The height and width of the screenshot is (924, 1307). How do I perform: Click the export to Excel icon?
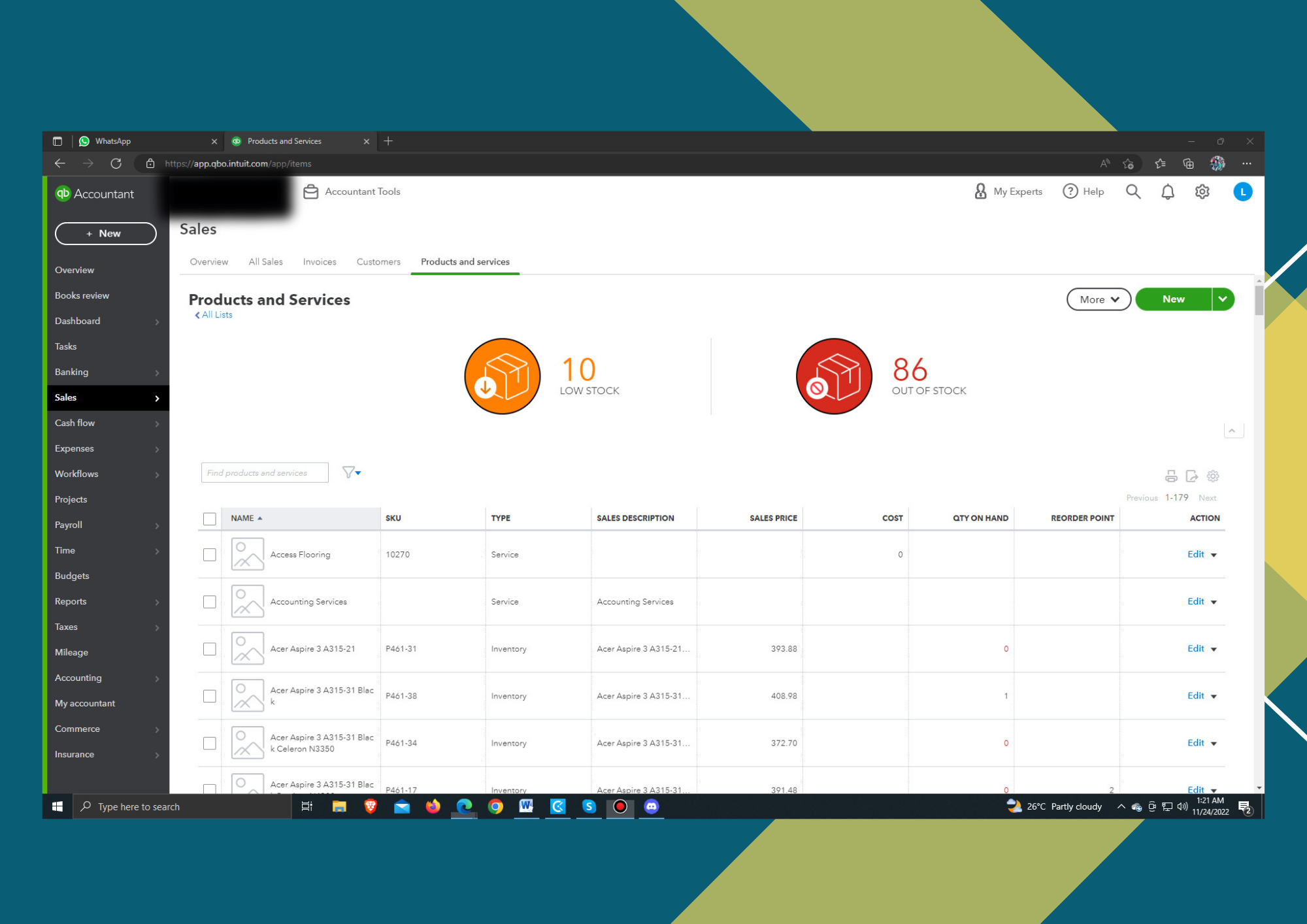tap(1192, 476)
